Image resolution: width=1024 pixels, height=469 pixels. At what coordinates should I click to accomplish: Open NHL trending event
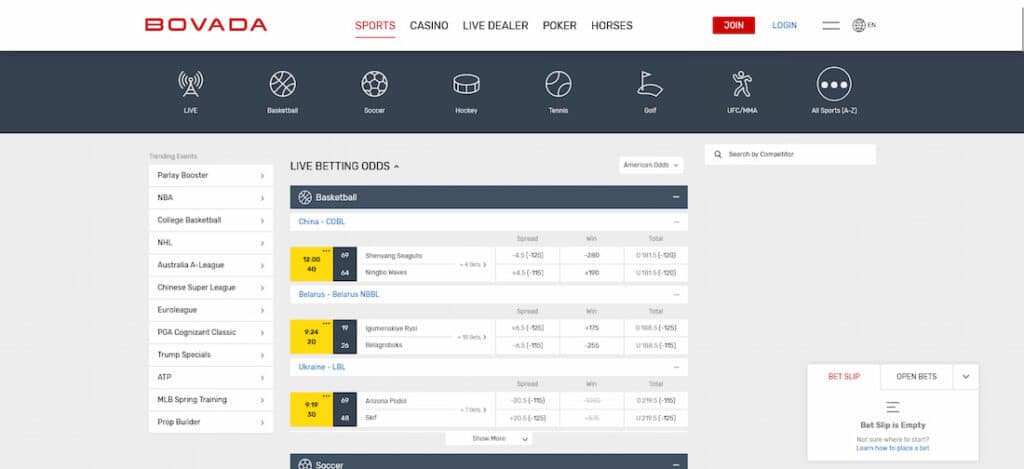pyautogui.click(x=211, y=243)
